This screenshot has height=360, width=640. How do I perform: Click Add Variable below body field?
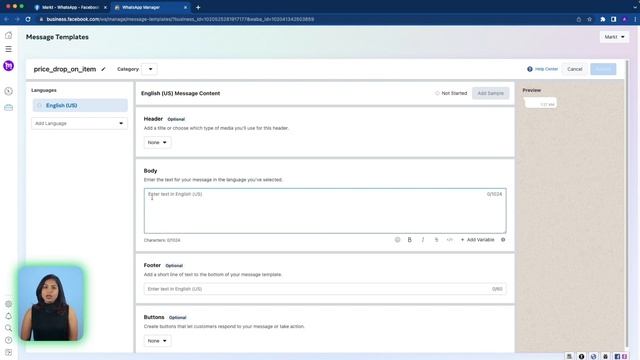click(478, 240)
